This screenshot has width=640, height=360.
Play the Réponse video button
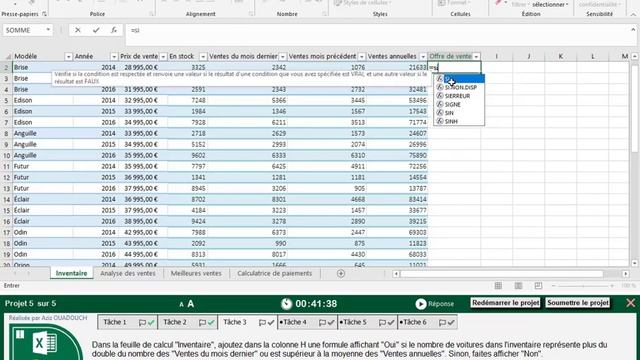click(421, 304)
